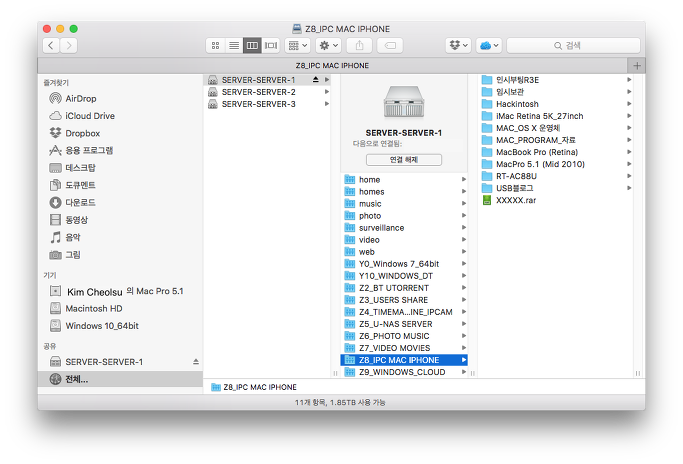Open the Z9_WINDOWS_CLOUD folder

pyautogui.click(x=404, y=372)
